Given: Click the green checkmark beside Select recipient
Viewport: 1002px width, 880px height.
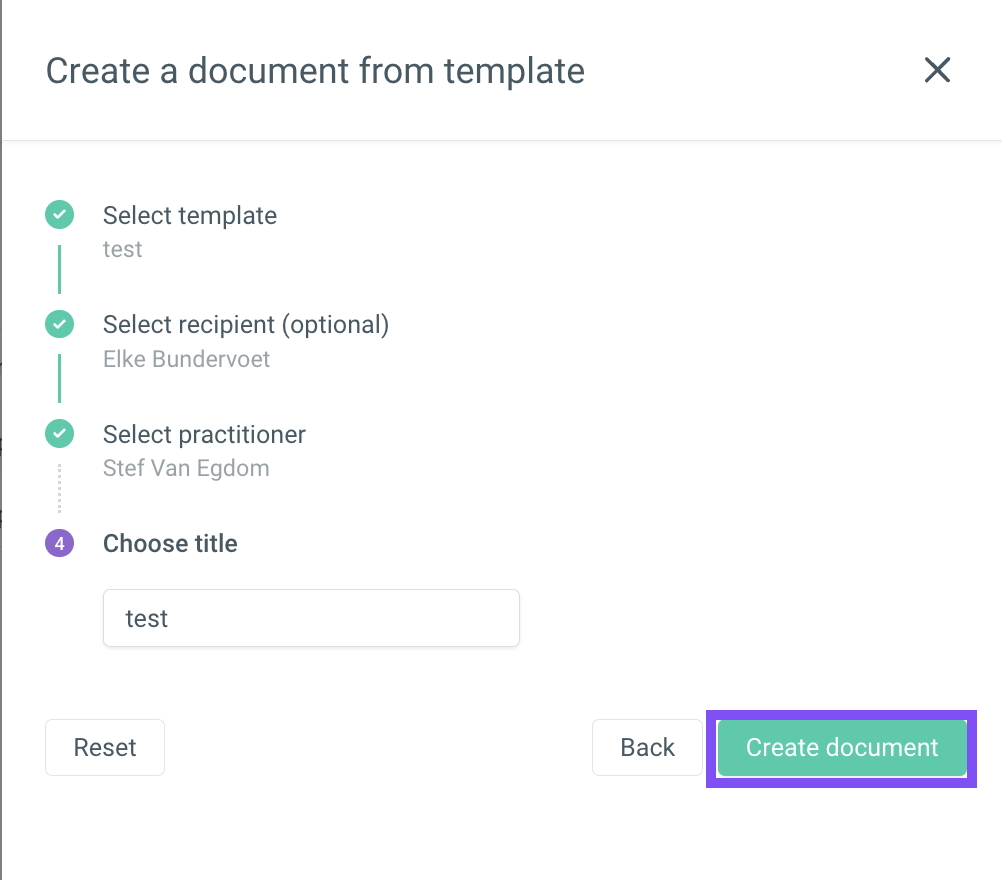Looking at the screenshot, I should pos(59,324).
